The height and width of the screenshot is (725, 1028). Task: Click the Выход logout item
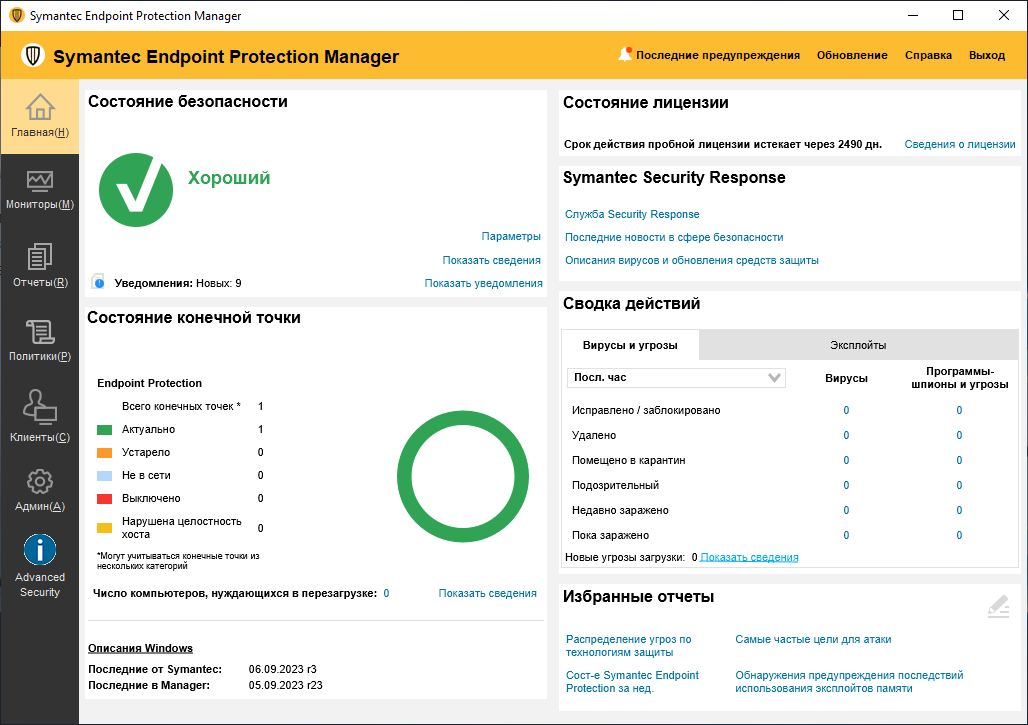tap(987, 55)
